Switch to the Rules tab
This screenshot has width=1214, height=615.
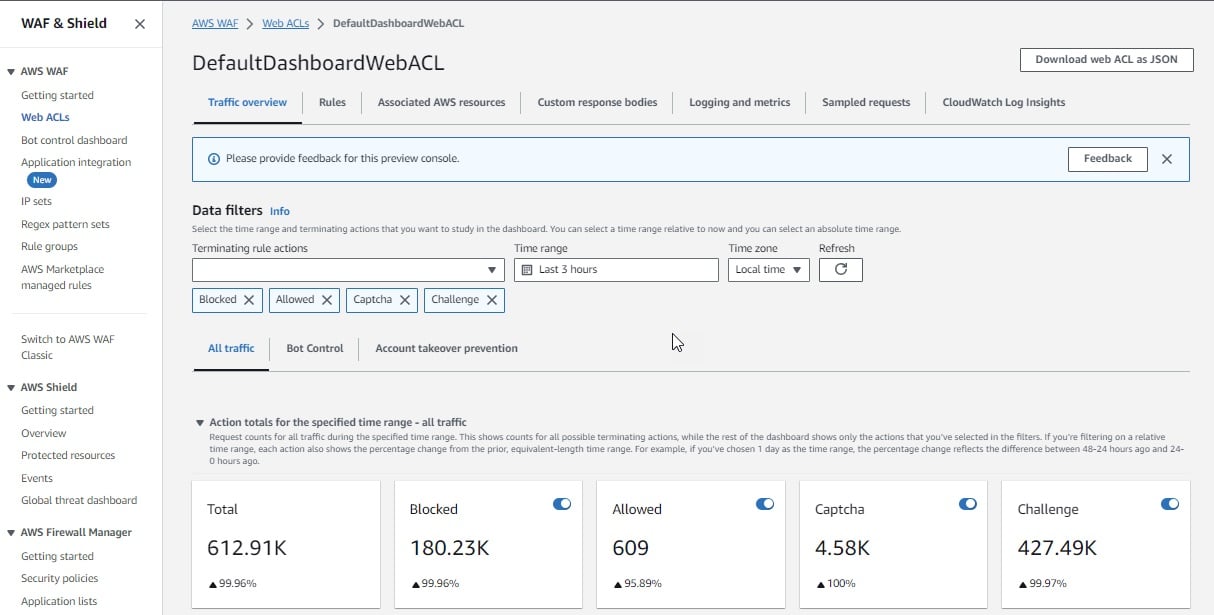pyautogui.click(x=332, y=102)
